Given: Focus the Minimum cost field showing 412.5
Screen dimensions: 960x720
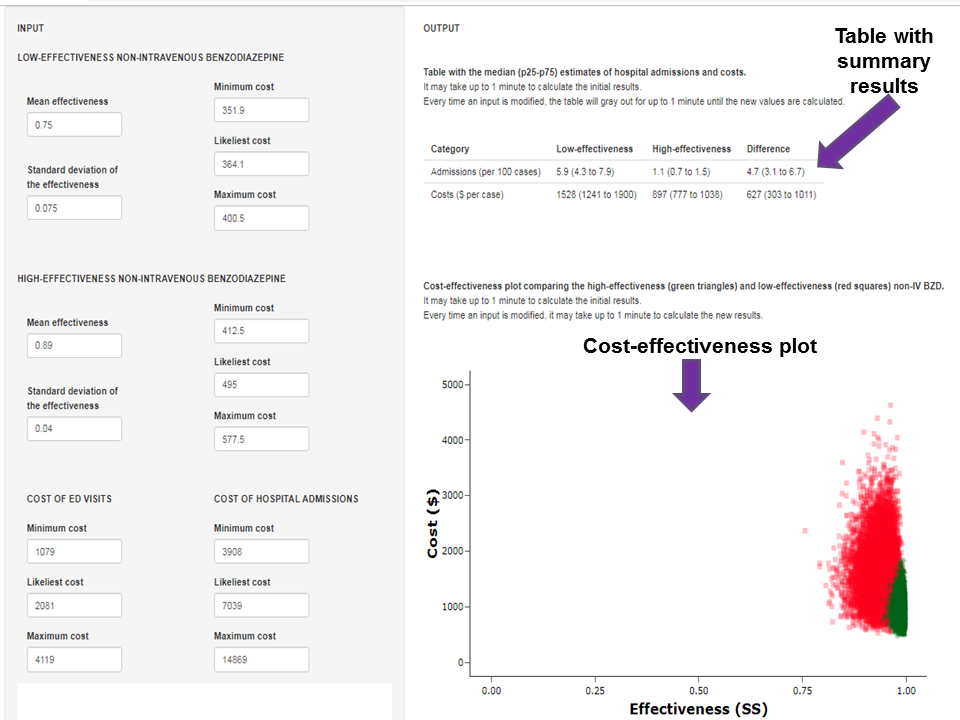Looking at the screenshot, I should (261, 331).
